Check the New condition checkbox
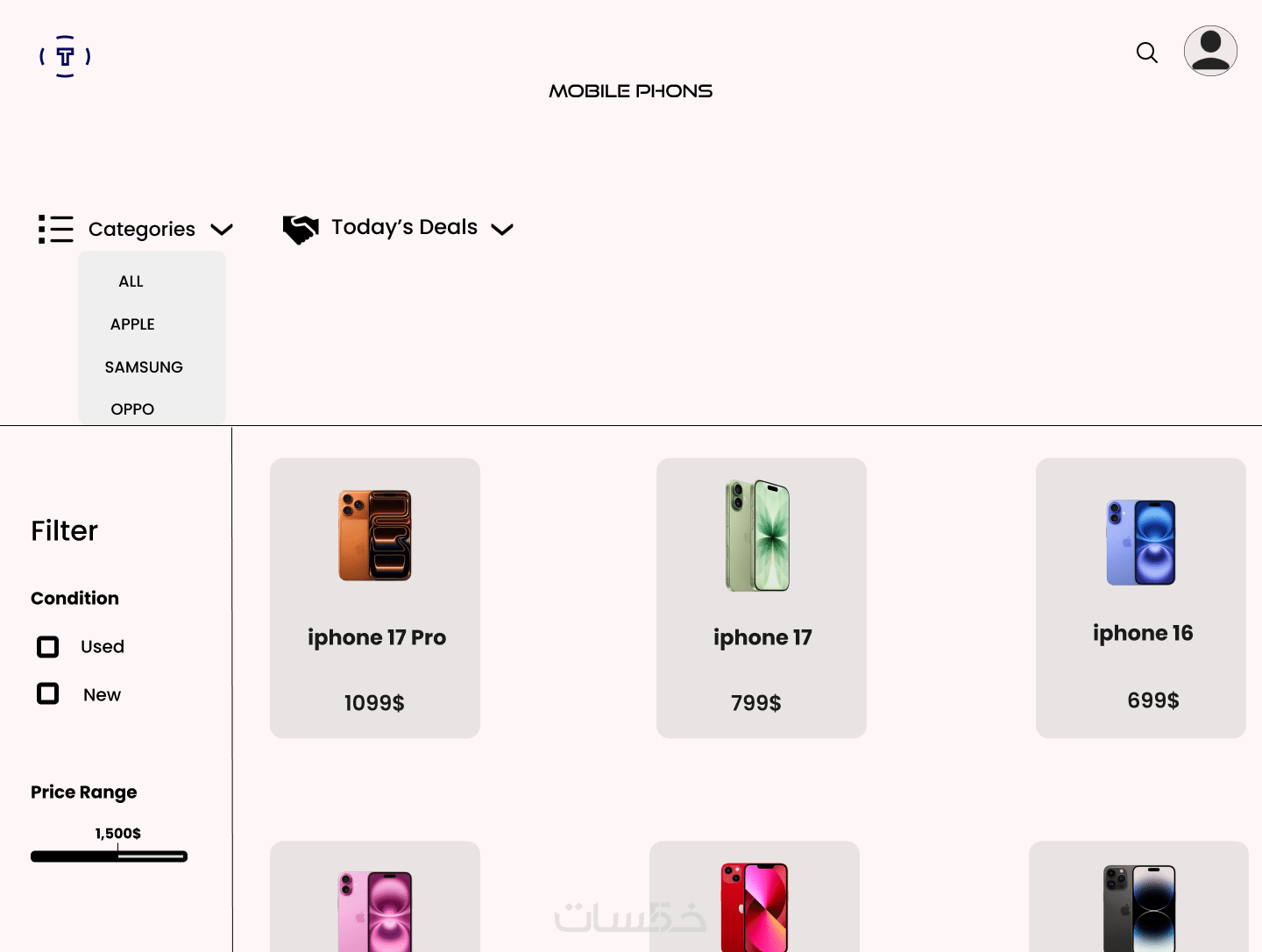This screenshot has width=1262, height=952. tap(48, 694)
